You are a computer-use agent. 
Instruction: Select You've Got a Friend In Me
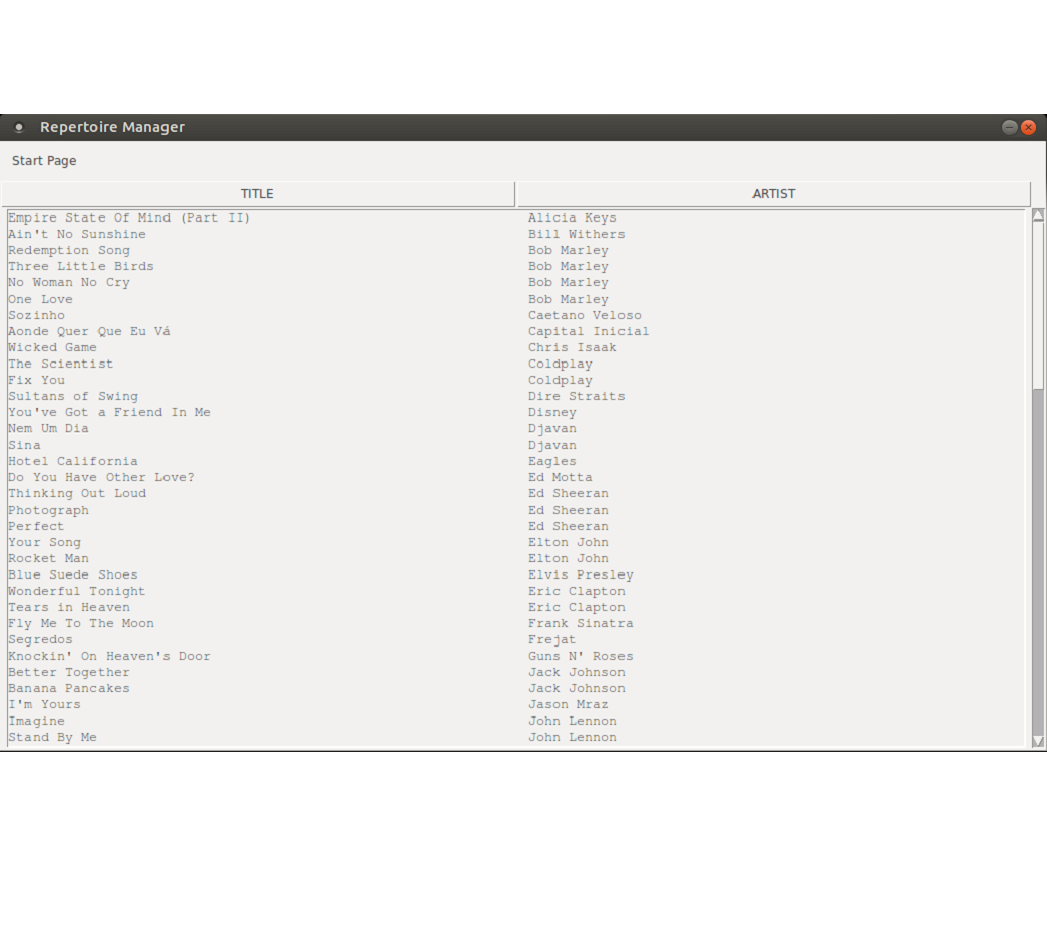pyautogui.click(x=109, y=412)
